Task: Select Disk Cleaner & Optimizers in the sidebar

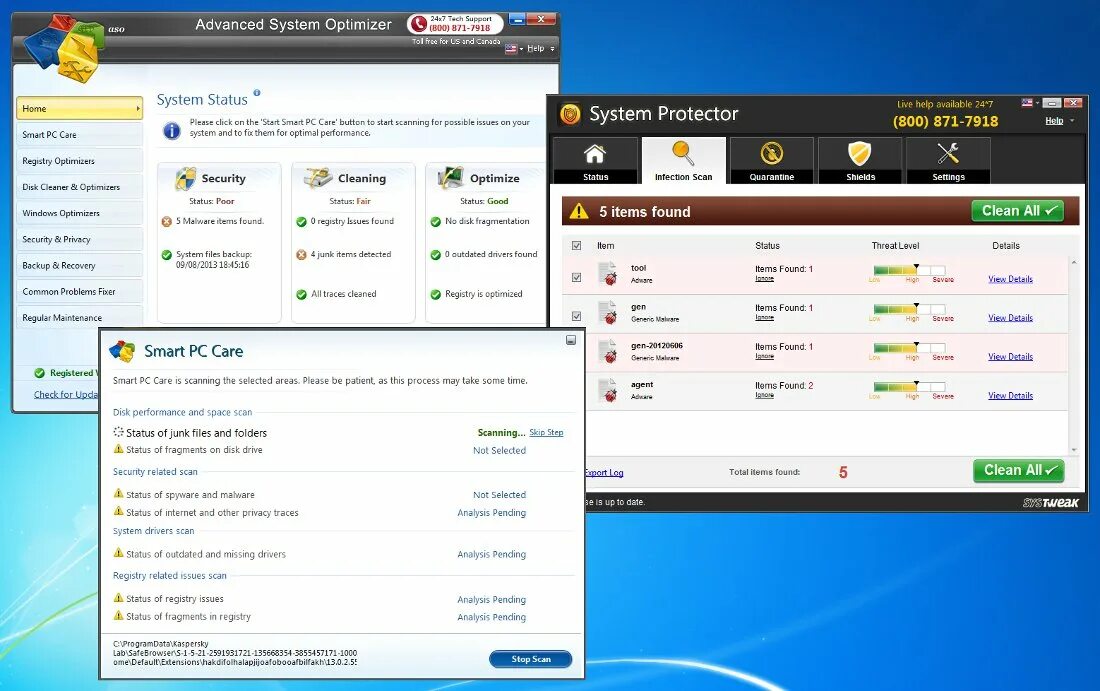Action: [x=79, y=187]
